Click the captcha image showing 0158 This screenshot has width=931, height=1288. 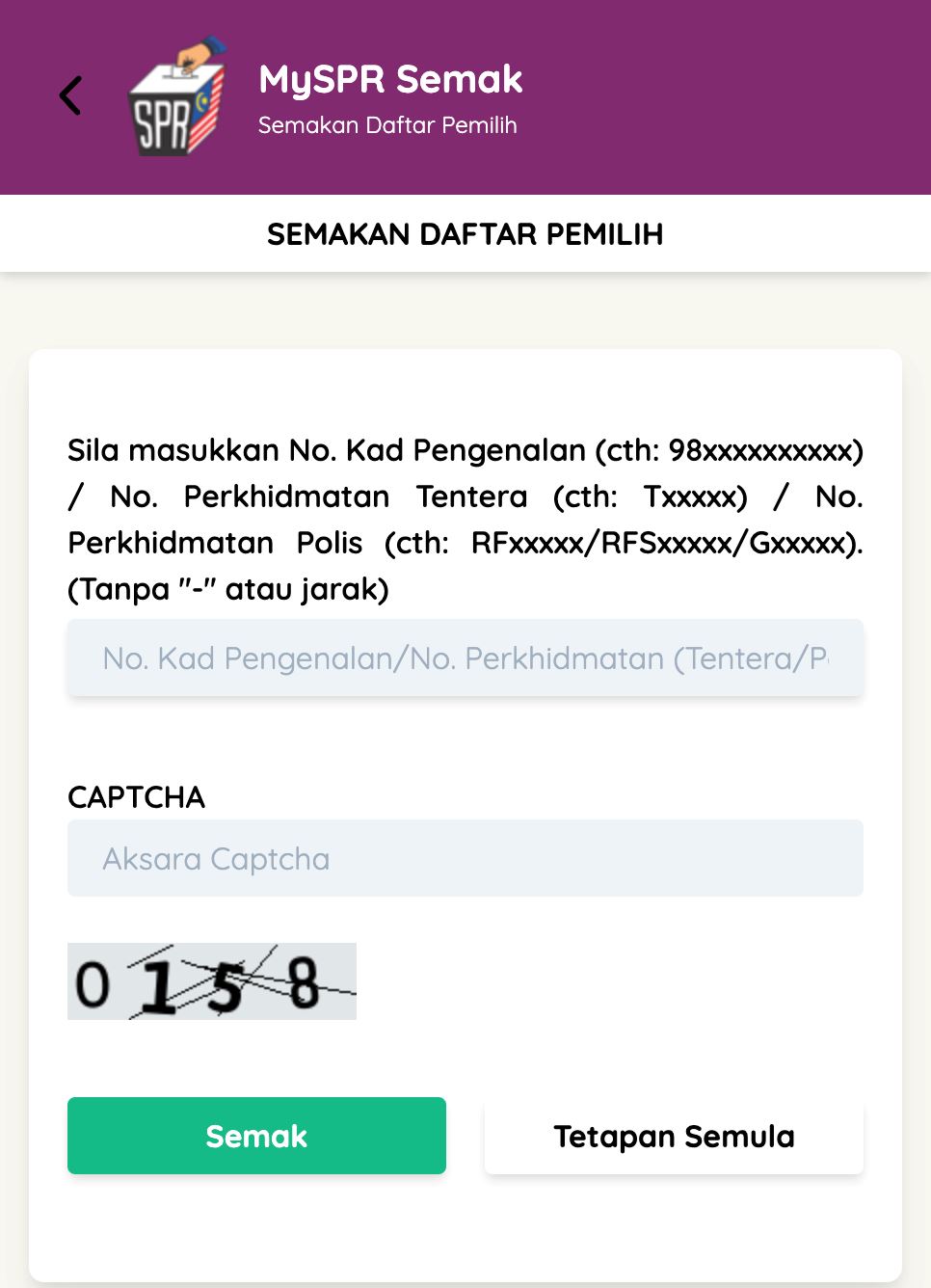tap(211, 980)
